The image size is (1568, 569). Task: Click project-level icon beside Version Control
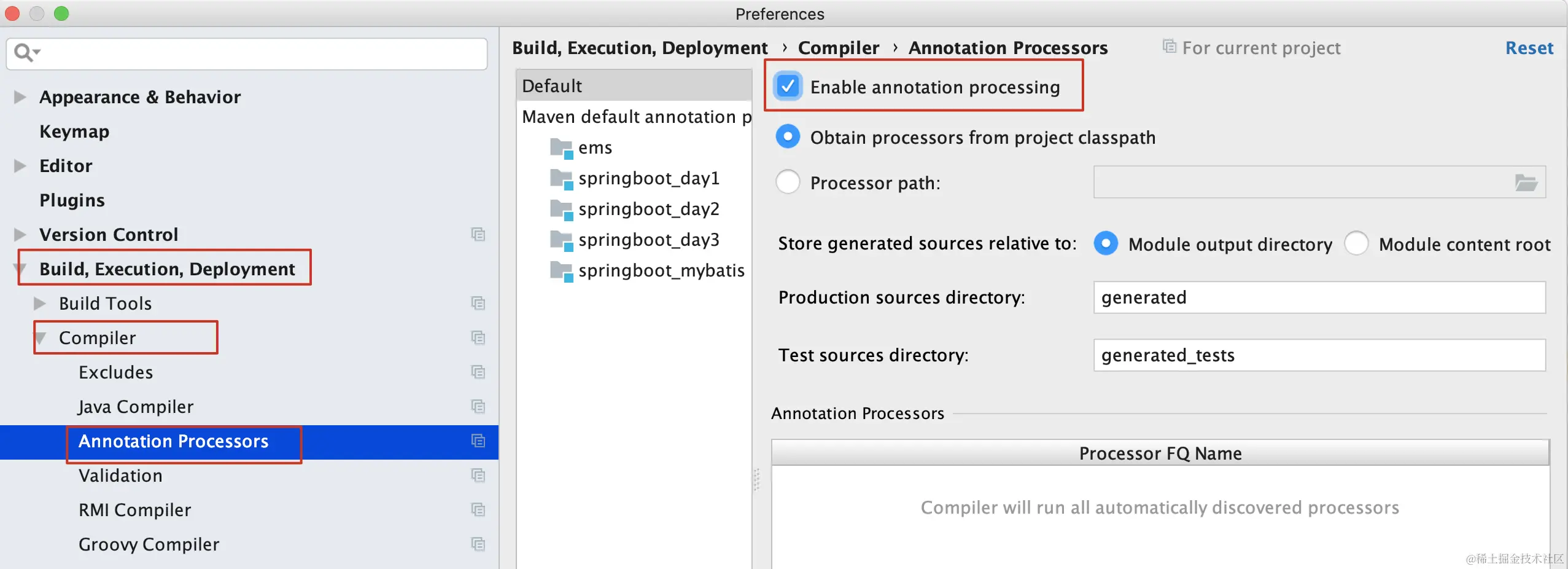pyautogui.click(x=478, y=235)
